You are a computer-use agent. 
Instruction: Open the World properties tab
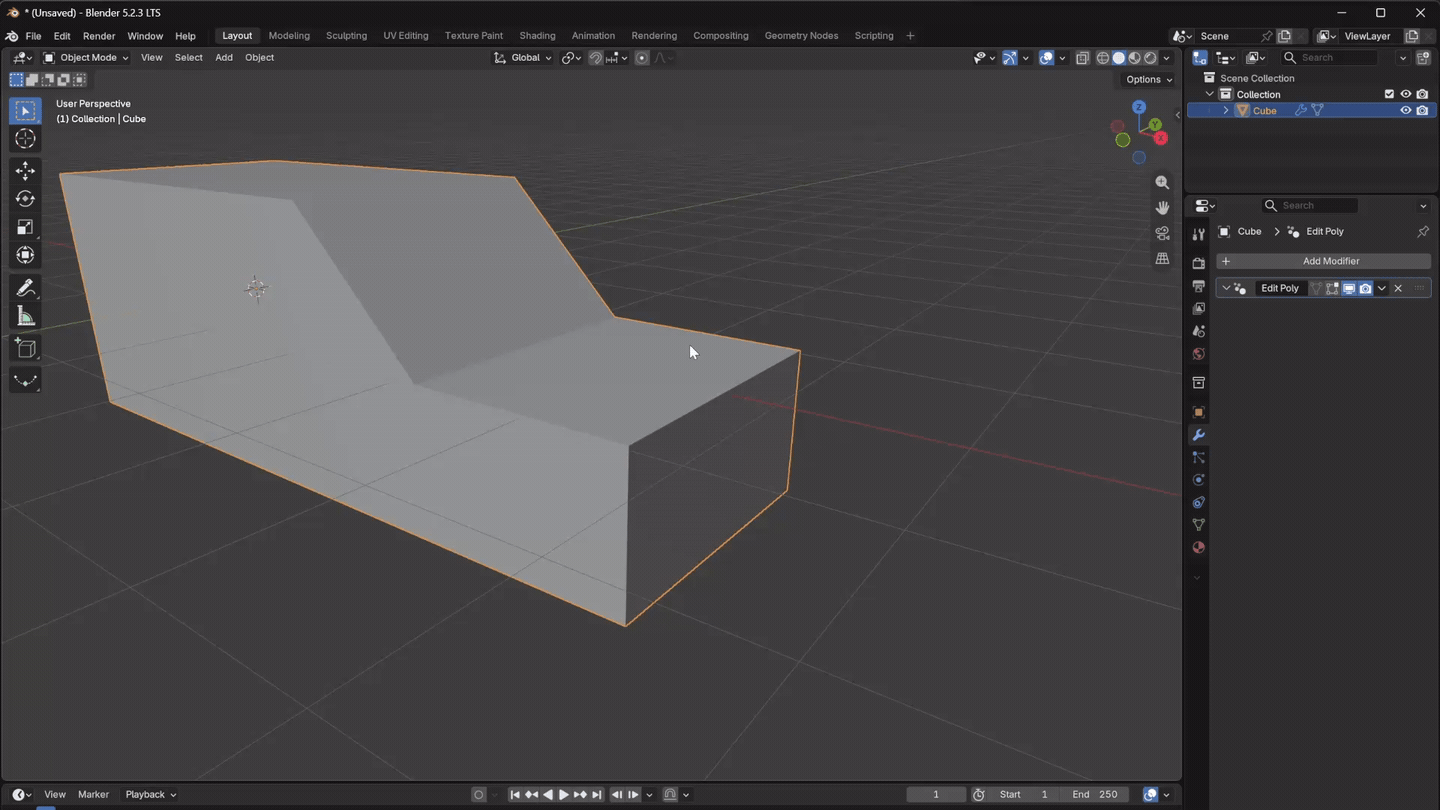(1198, 354)
